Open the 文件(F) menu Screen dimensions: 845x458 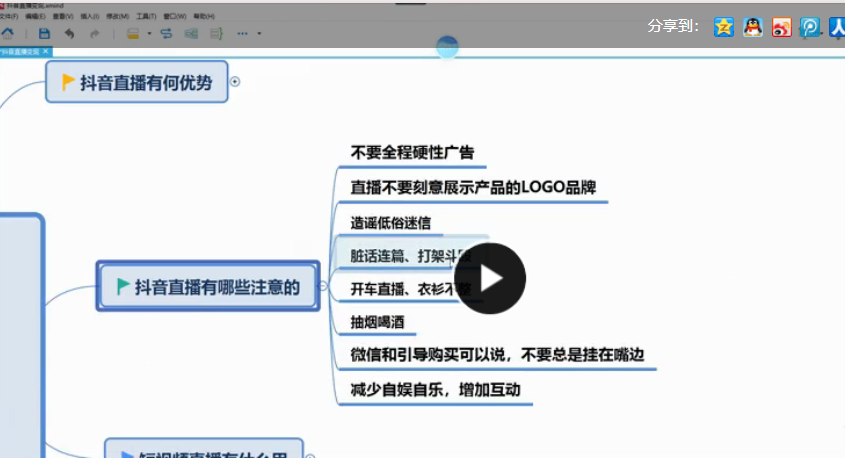9,16
